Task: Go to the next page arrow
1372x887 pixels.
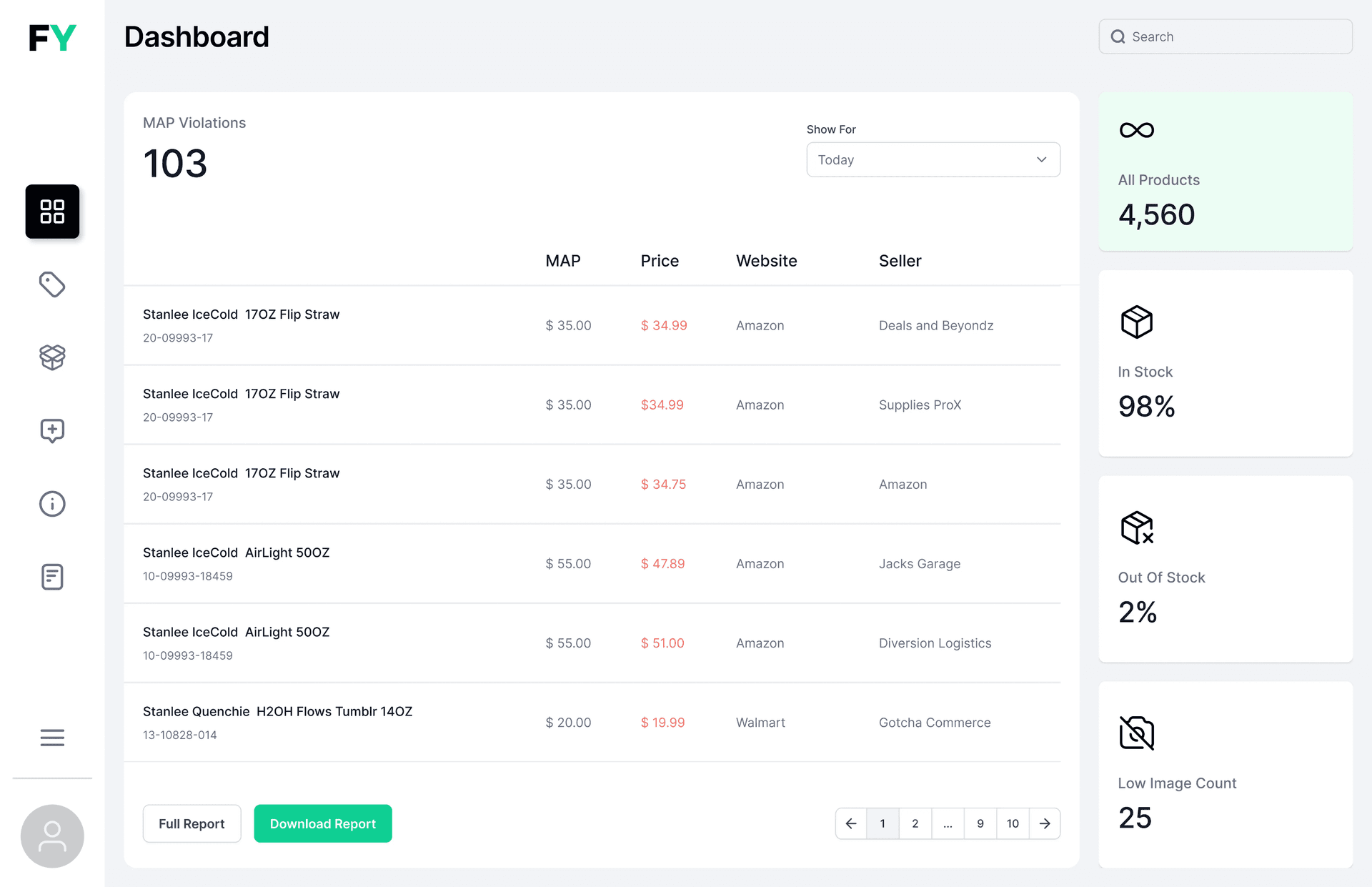Action: click(x=1045, y=824)
